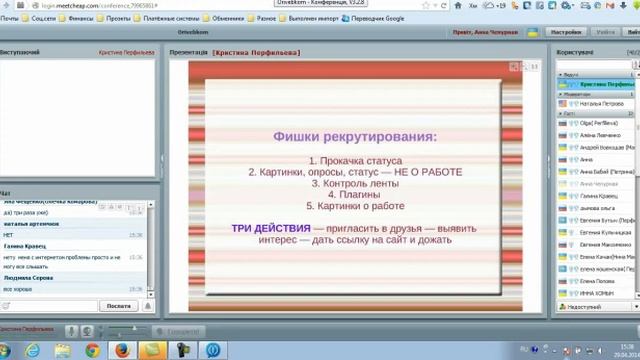Open Google Chrome from the taskbar

(x=93, y=350)
